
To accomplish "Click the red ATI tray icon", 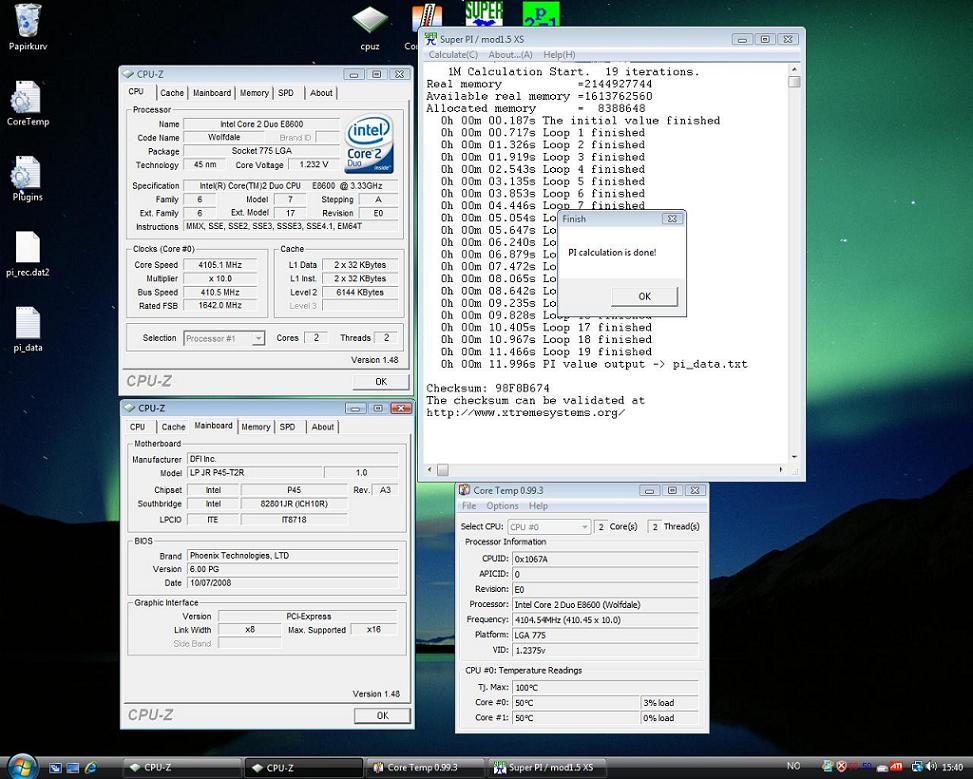I will point(896,767).
